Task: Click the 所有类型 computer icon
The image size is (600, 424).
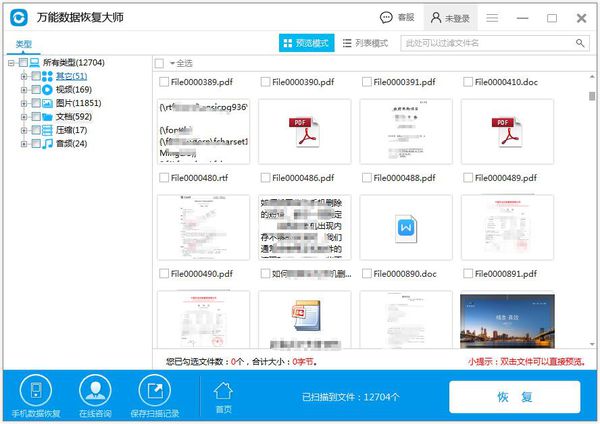Action: 34,62
